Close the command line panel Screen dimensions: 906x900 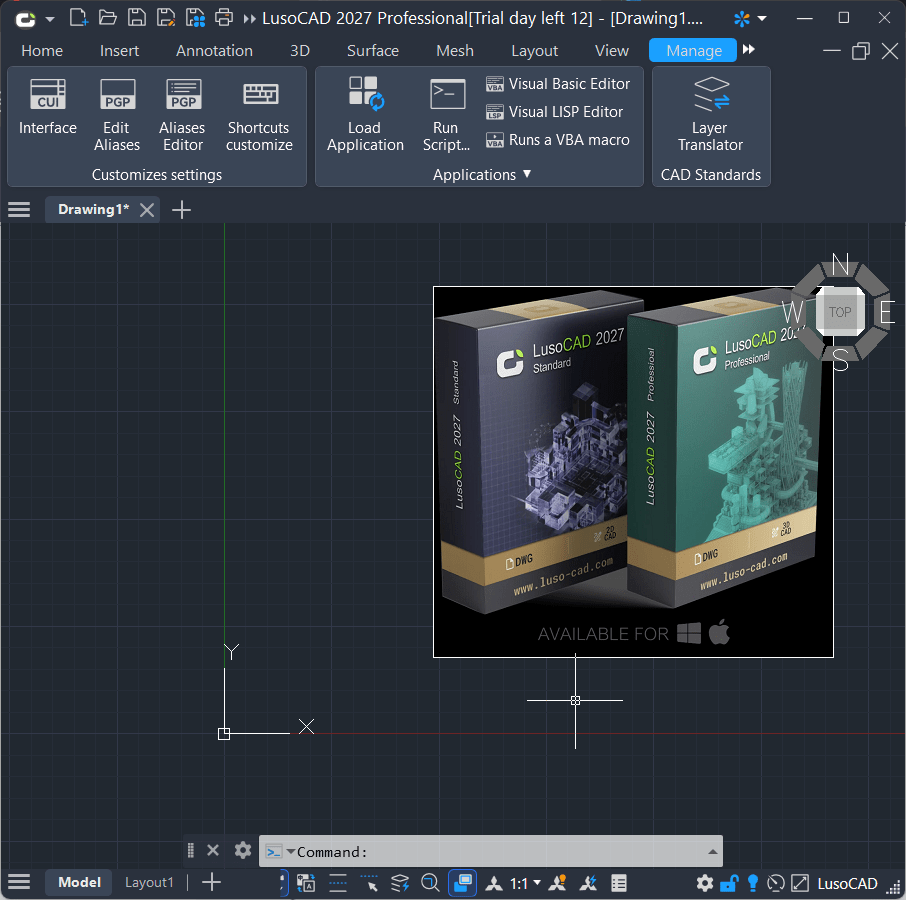tap(213, 850)
